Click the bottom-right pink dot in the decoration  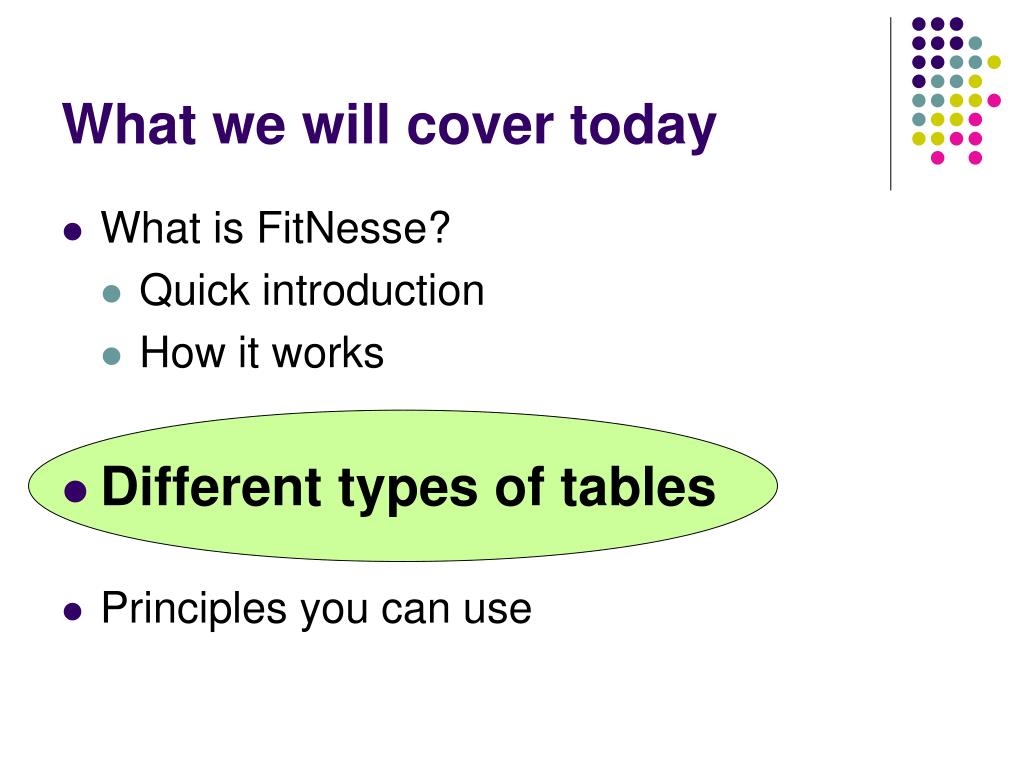(975, 157)
